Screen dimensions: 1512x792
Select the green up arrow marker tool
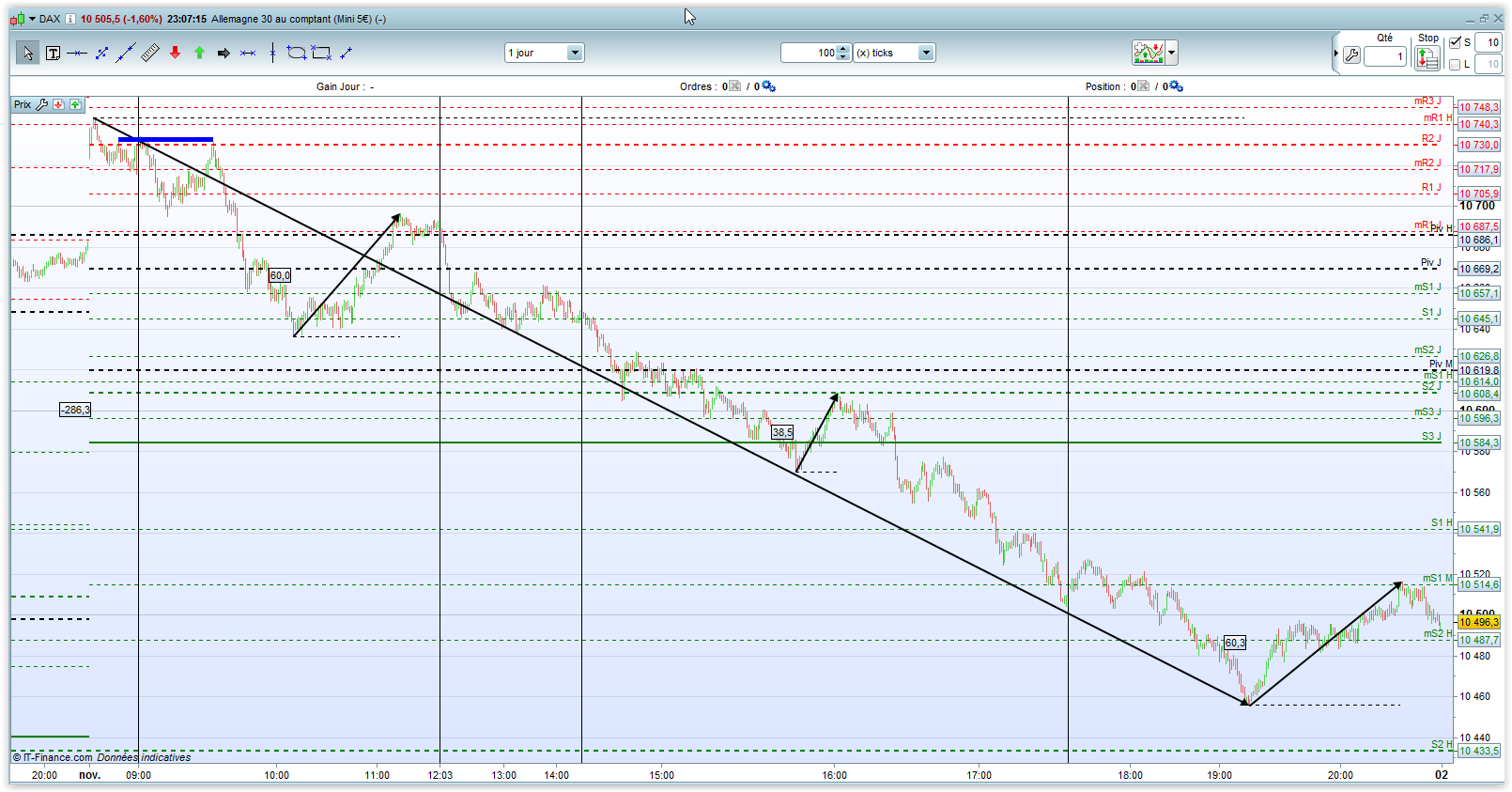199,54
